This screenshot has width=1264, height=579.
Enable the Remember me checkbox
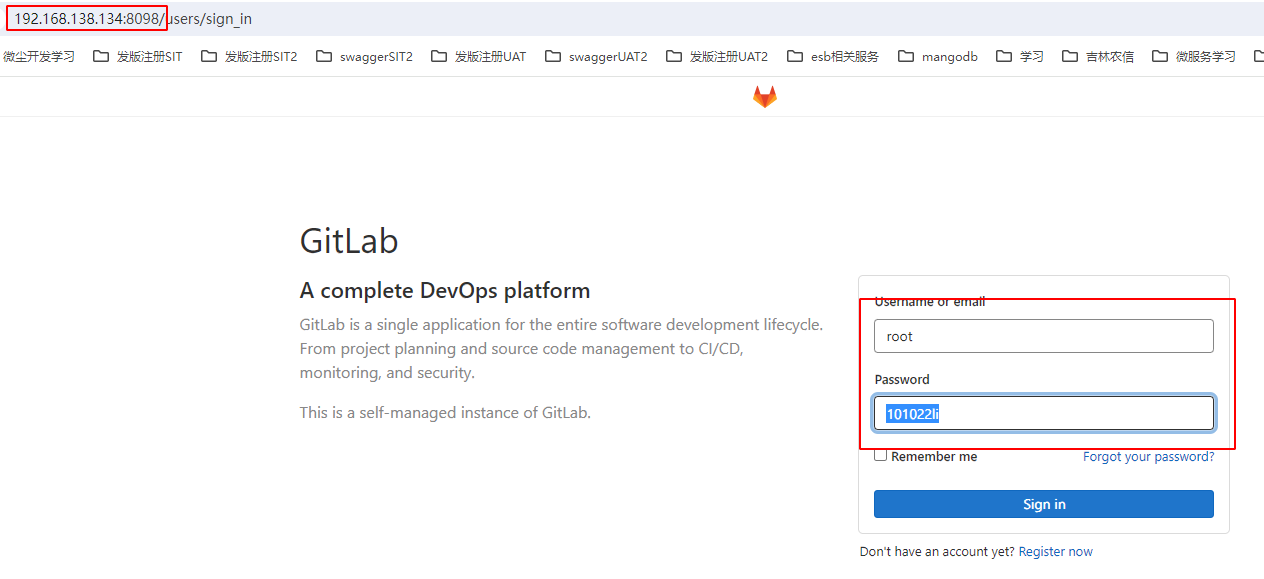pos(881,456)
